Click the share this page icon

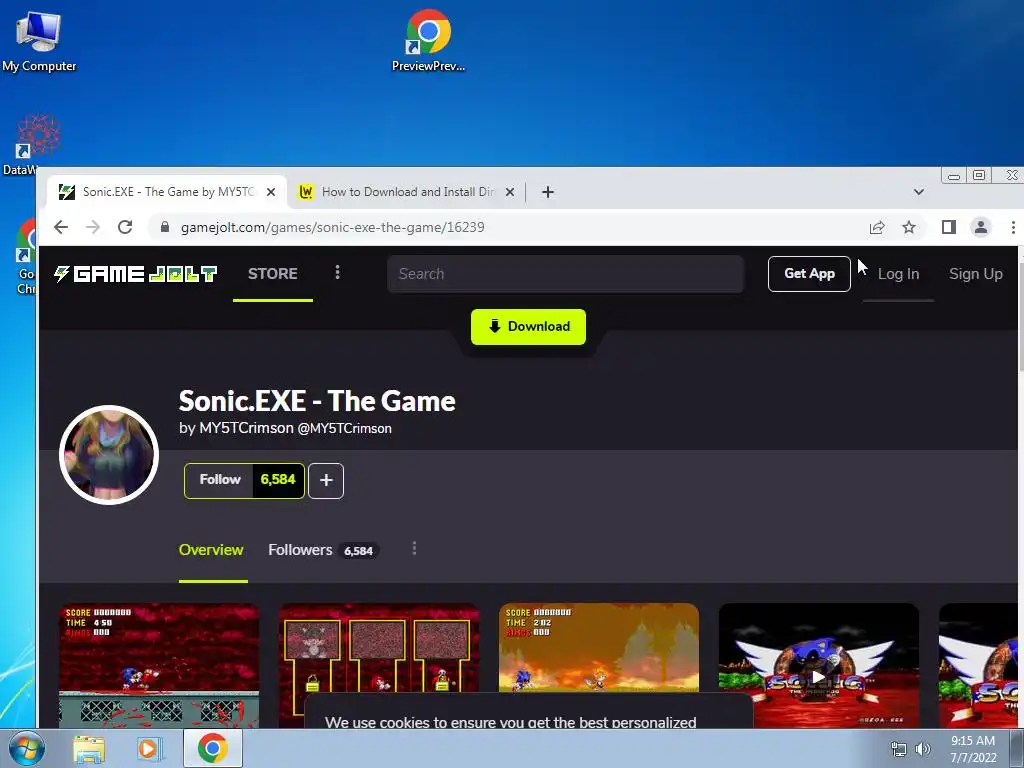coord(877,227)
